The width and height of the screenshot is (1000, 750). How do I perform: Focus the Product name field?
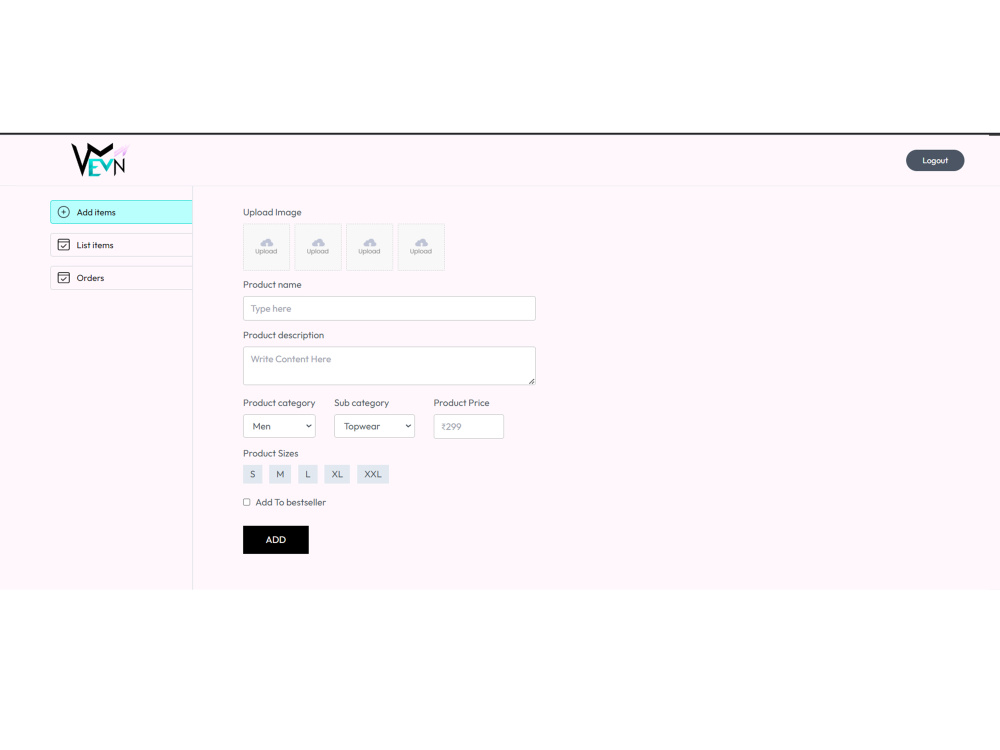[389, 309]
